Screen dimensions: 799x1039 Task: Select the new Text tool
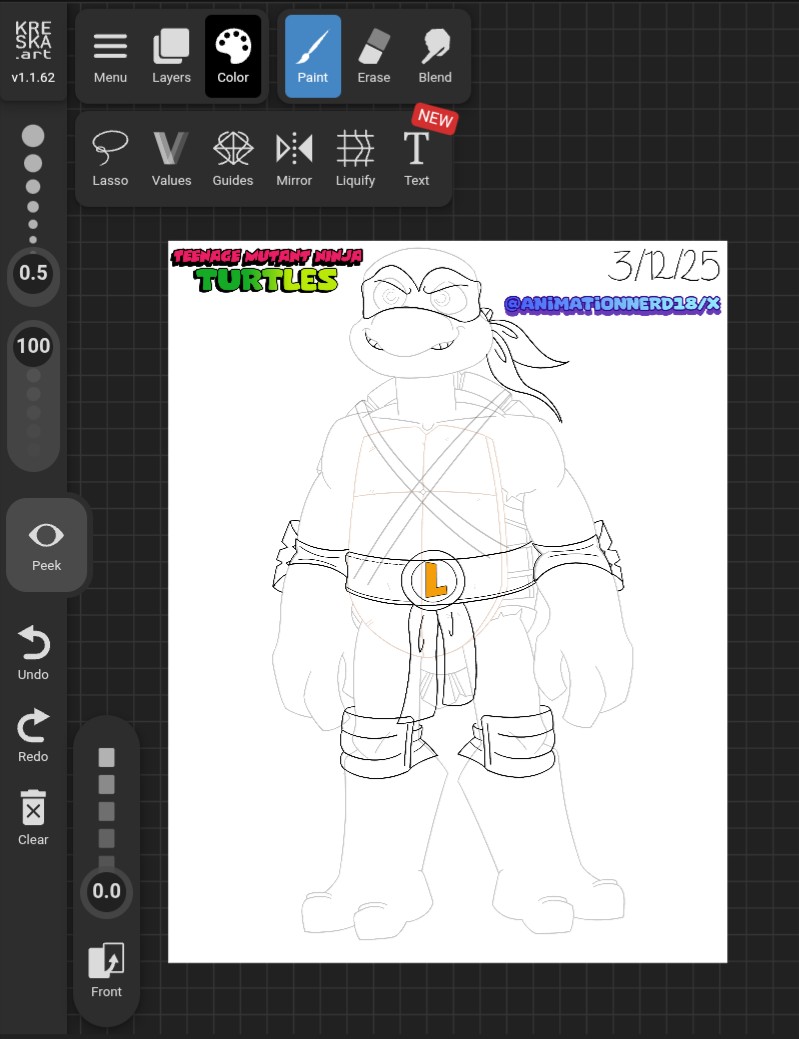pos(416,159)
